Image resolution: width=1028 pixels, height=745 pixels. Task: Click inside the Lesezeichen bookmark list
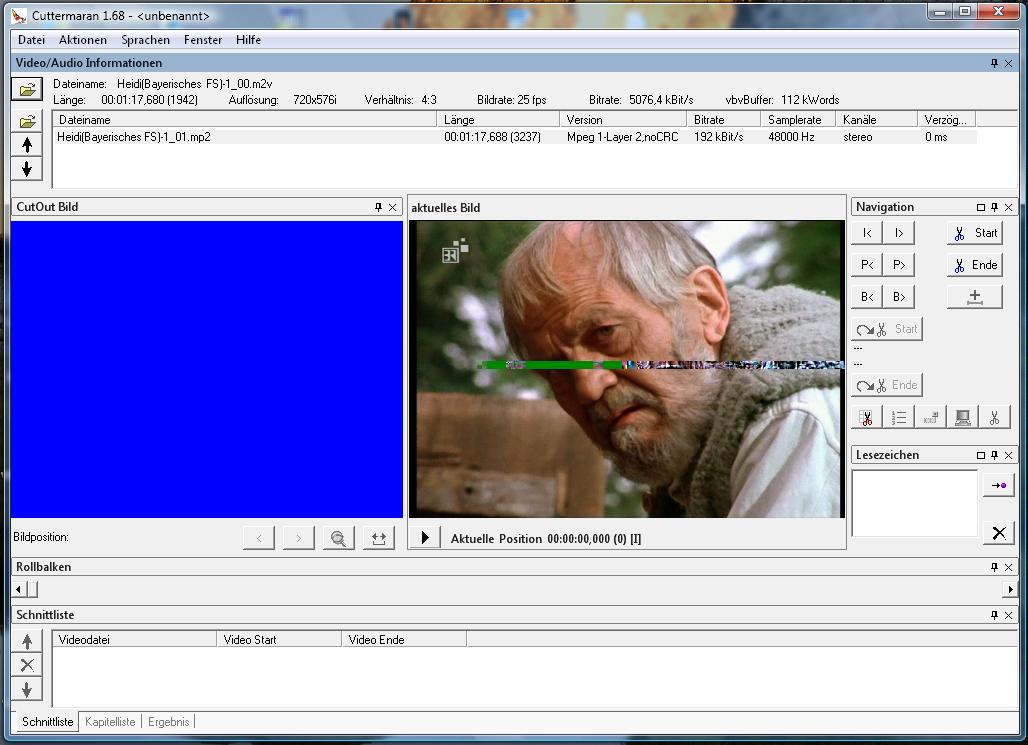(x=915, y=503)
